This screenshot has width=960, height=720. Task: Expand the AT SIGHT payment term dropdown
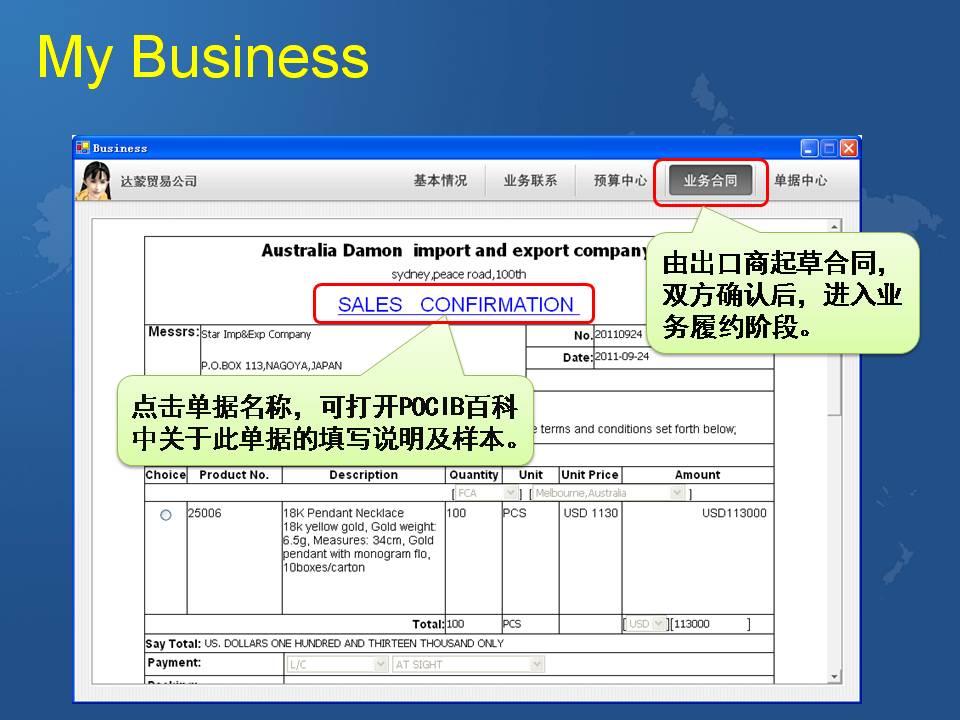point(537,664)
